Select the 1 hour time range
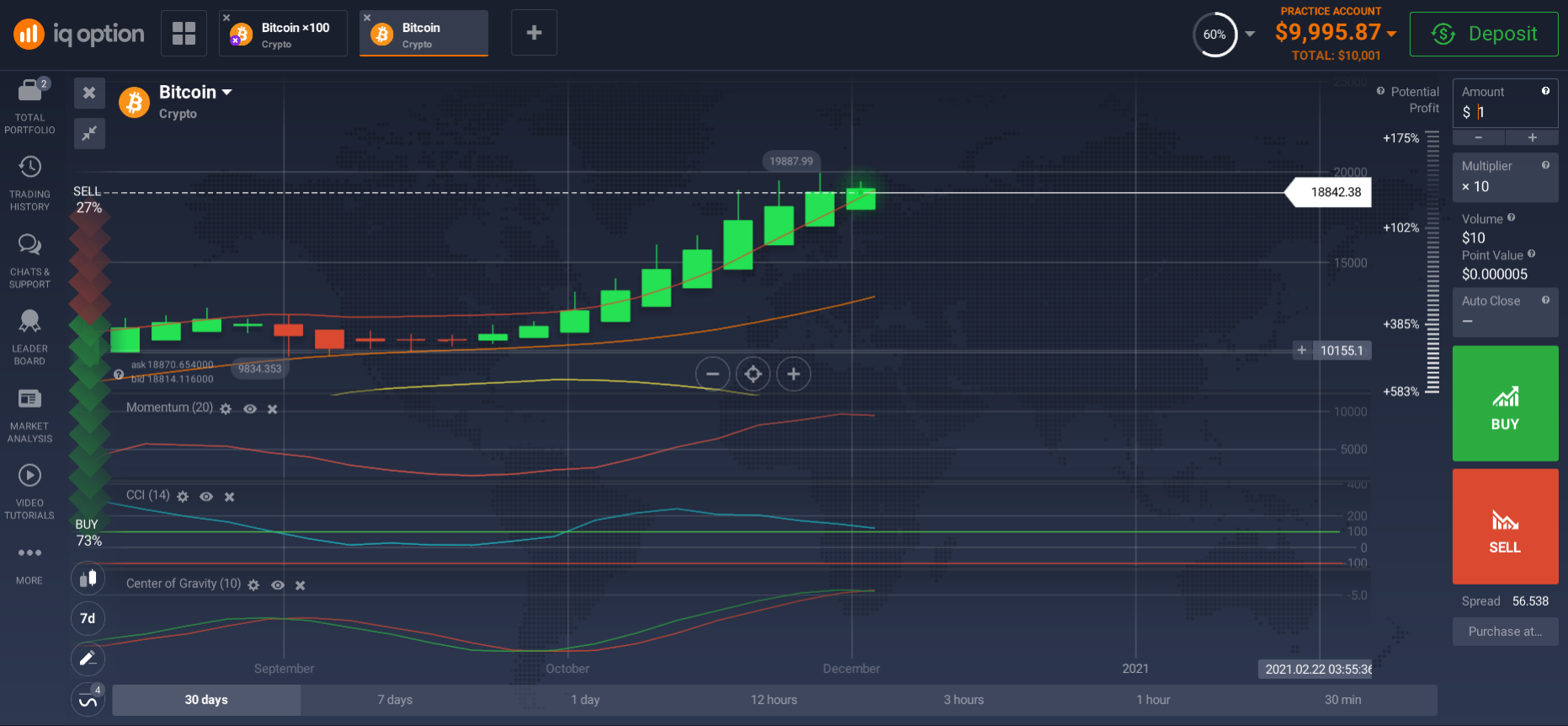1568x726 pixels. 1153,700
